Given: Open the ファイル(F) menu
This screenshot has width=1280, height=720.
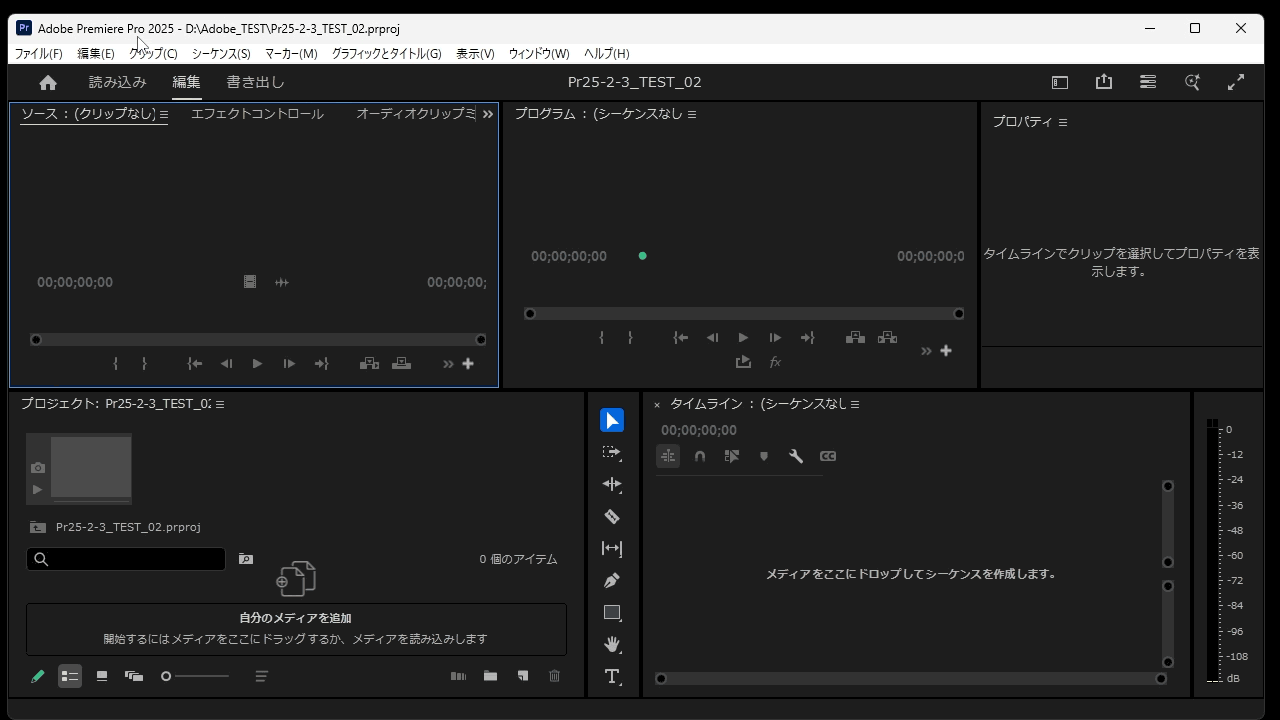Looking at the screenshot, I should (x=38, y=54).
